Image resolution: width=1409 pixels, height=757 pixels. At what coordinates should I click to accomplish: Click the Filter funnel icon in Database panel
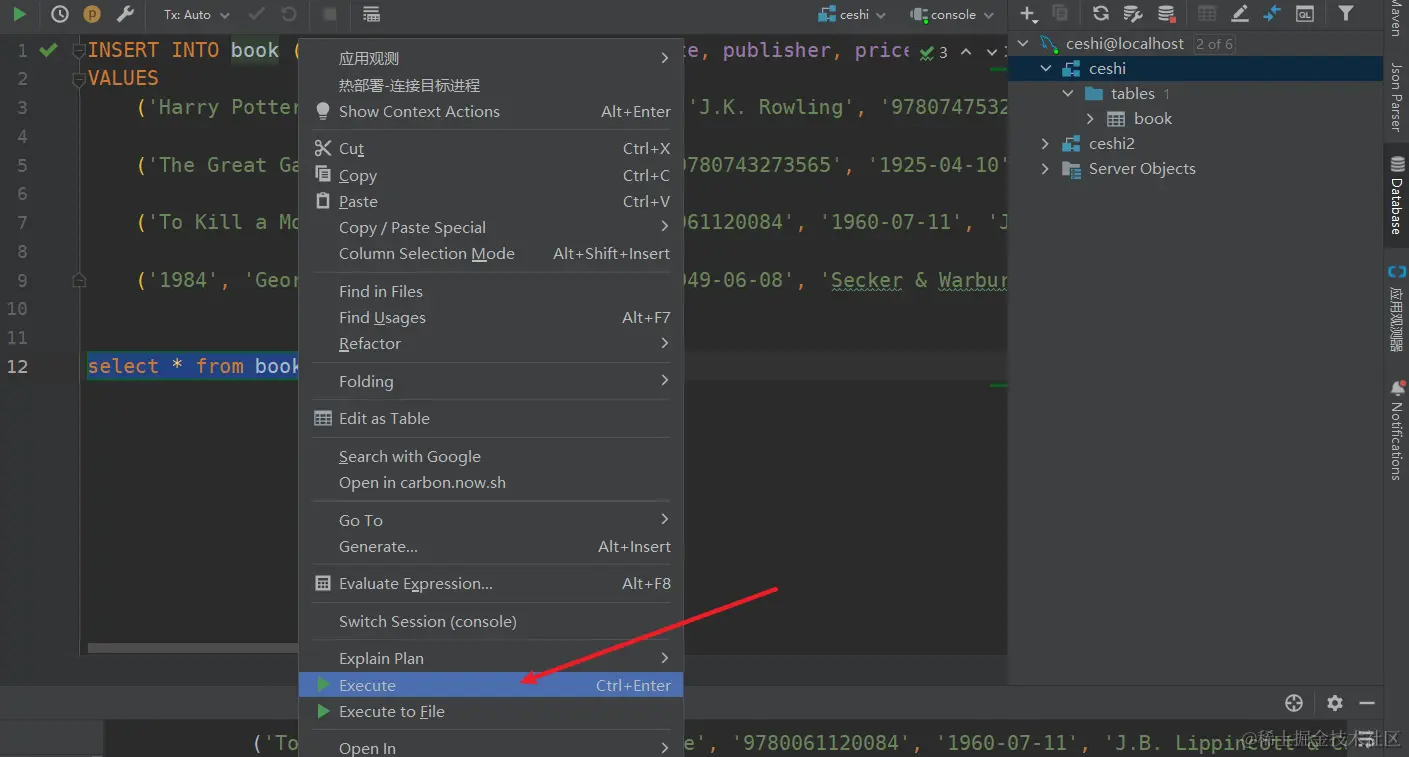(1346, 14)
